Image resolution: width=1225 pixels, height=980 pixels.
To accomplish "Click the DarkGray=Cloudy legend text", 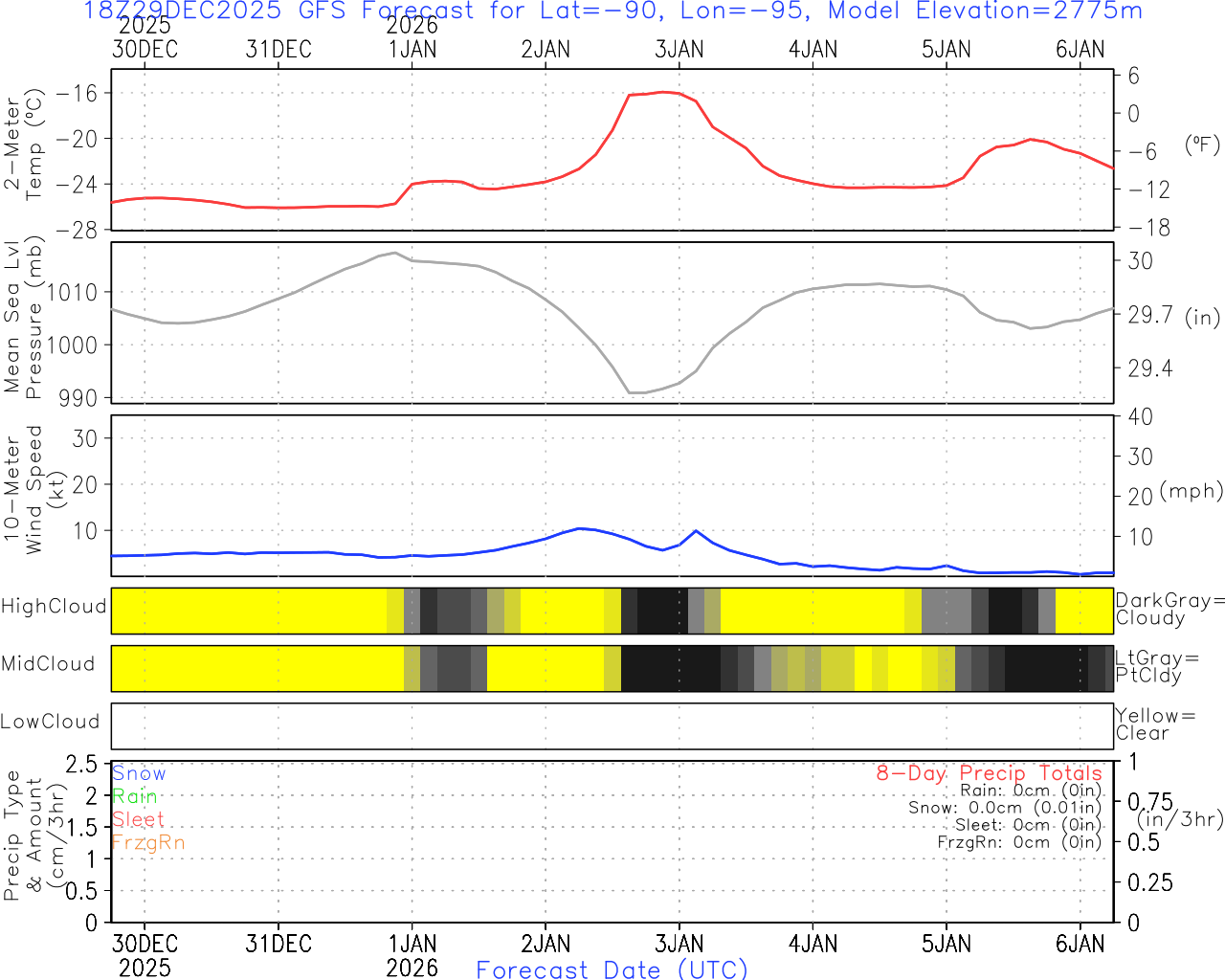I will (x=1169, y=609).
